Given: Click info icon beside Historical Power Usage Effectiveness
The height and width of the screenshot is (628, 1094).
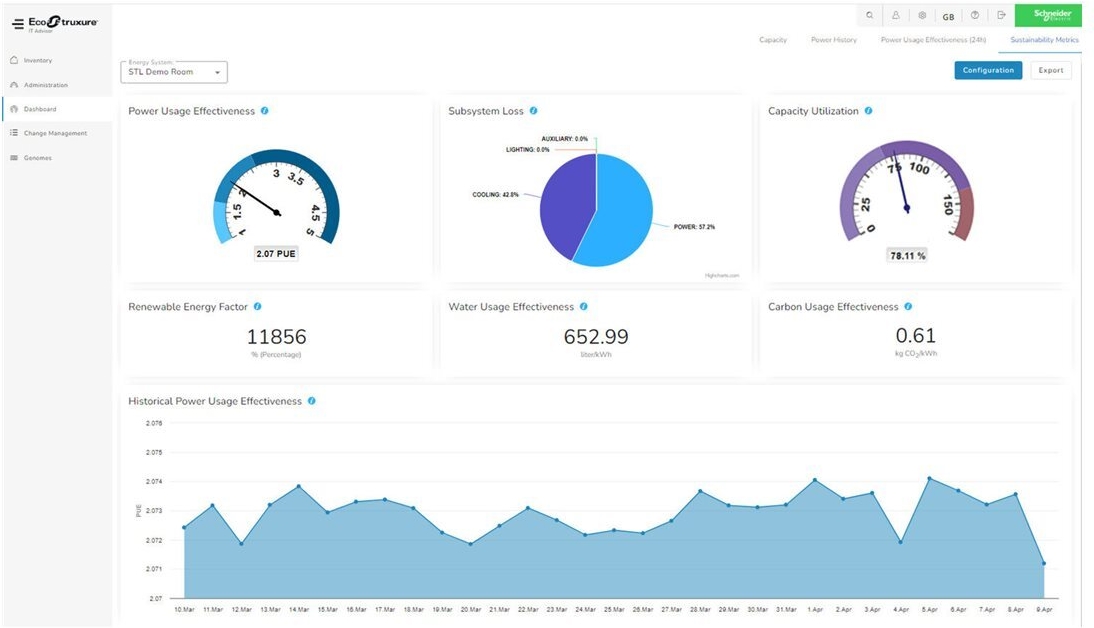Looking at the screenshot, I should [312, 401].
